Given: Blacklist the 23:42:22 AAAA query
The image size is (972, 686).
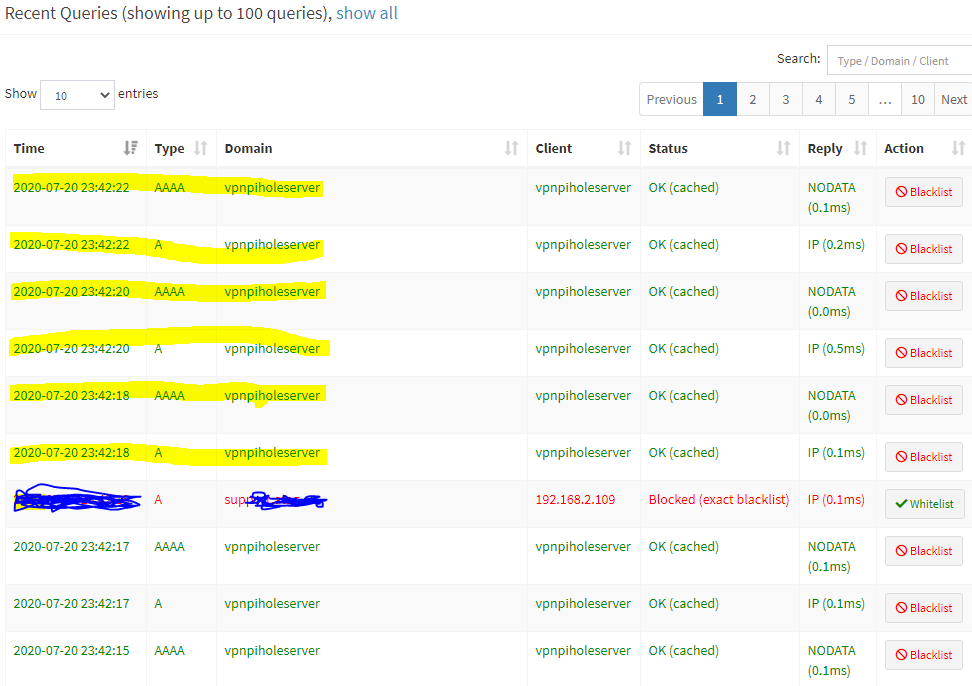Looking at the screenshot, I should point(924,192).
